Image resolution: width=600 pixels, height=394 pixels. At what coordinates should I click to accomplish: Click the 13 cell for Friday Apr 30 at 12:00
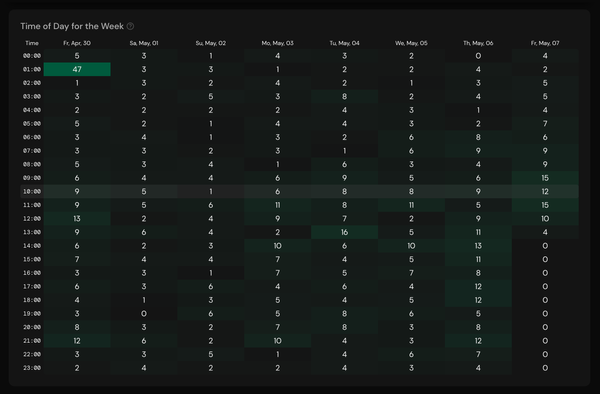[77, 218]
